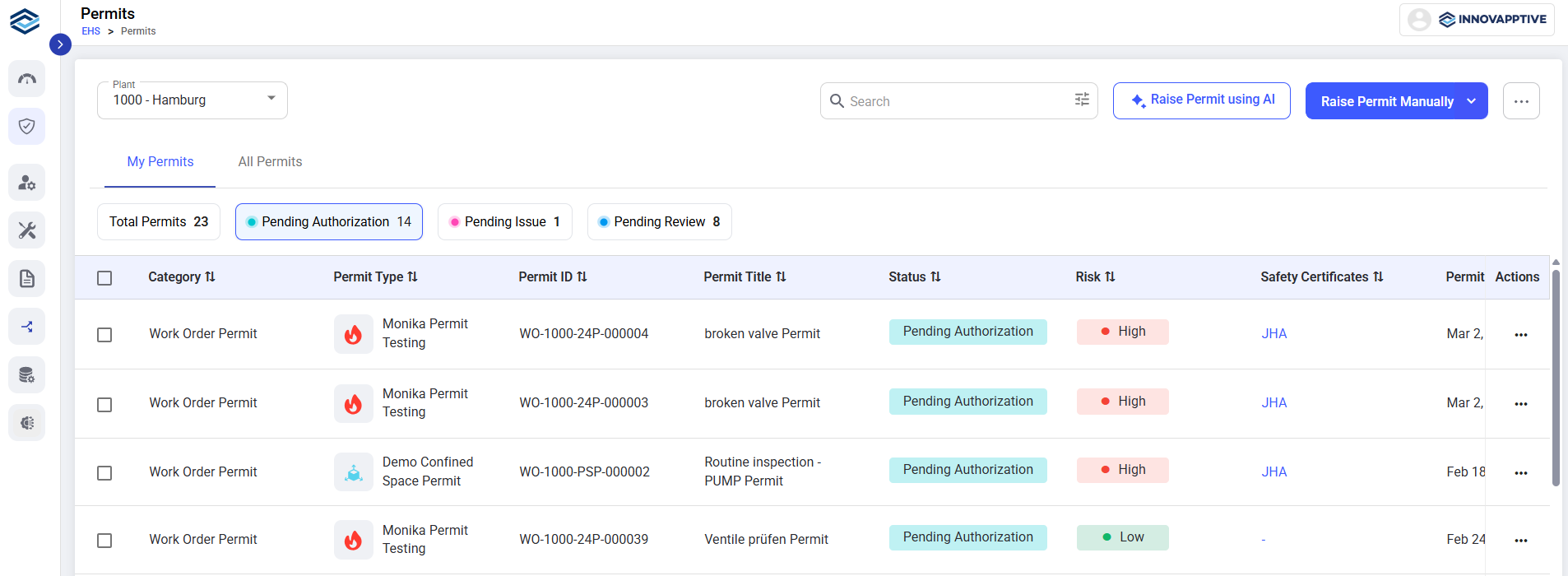Screen dimensions: 1568x576
Task: Open the document sidebar icon
Action: pos(27,279)
